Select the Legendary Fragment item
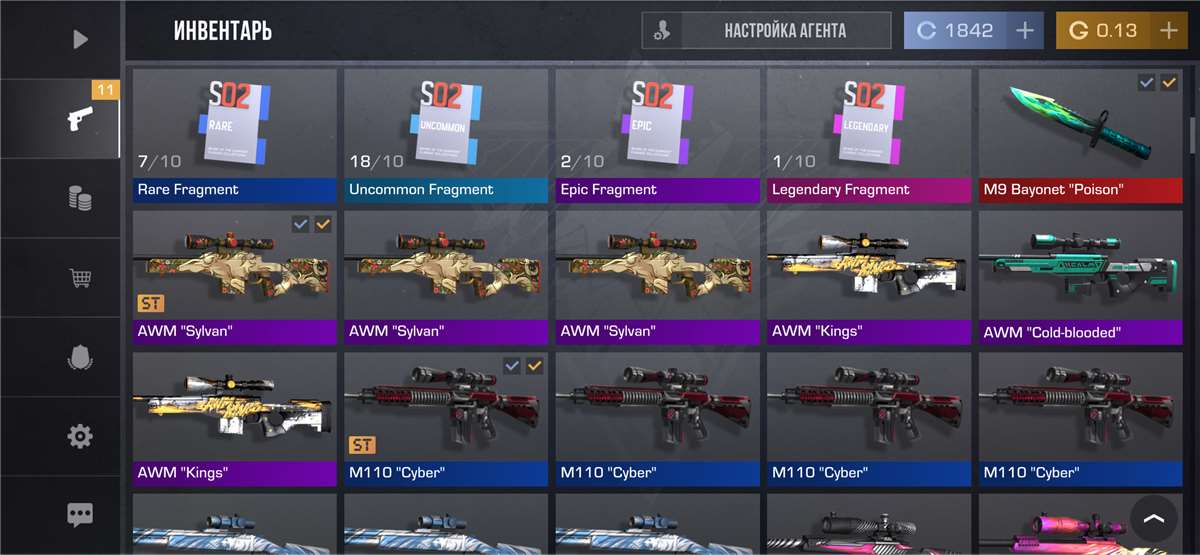The width and height of the screenshot is (1200, 555). pos(869,136)
